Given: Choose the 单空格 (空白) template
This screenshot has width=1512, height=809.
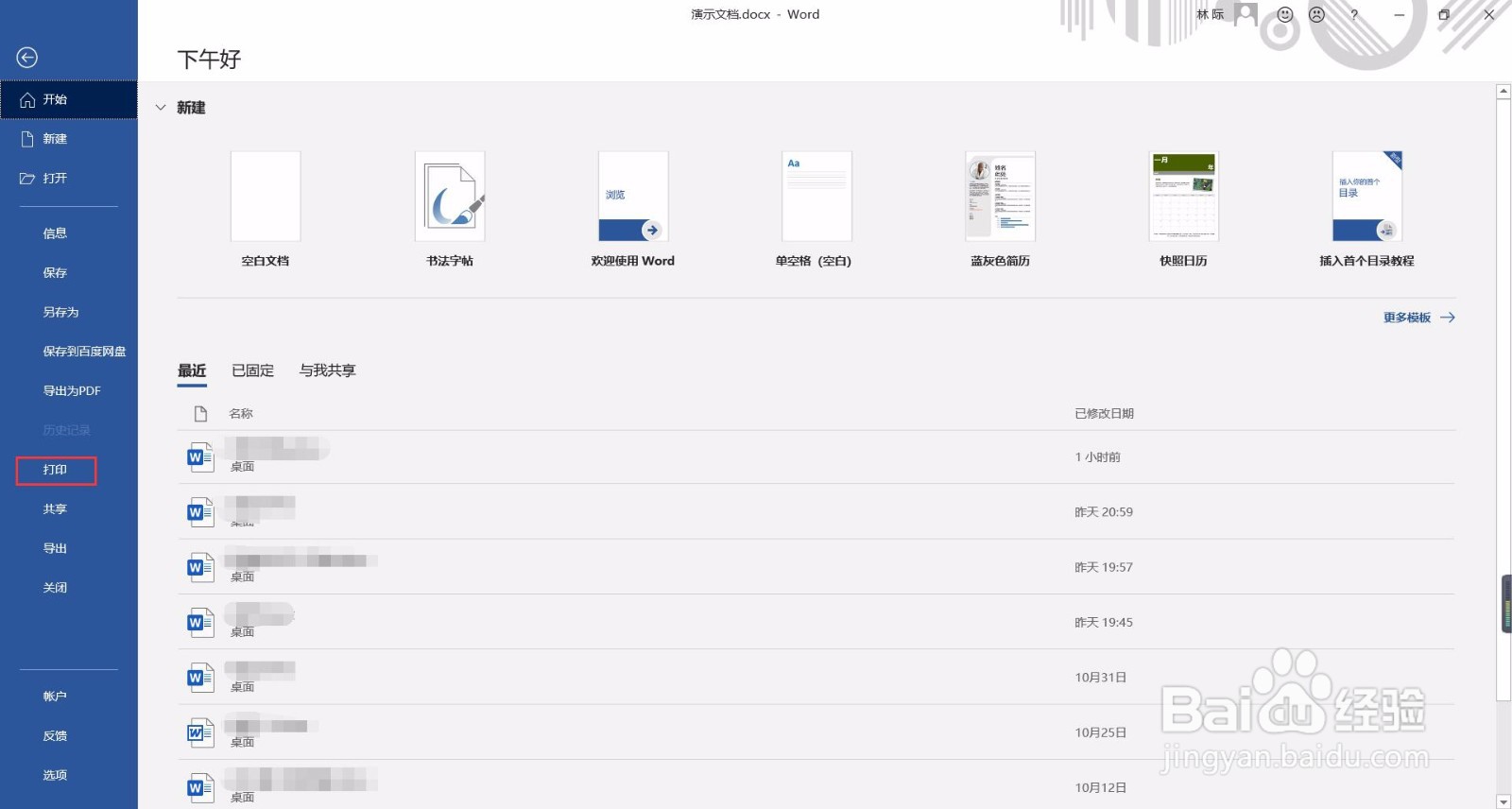Looking at the screenshot, I should 816,197.
